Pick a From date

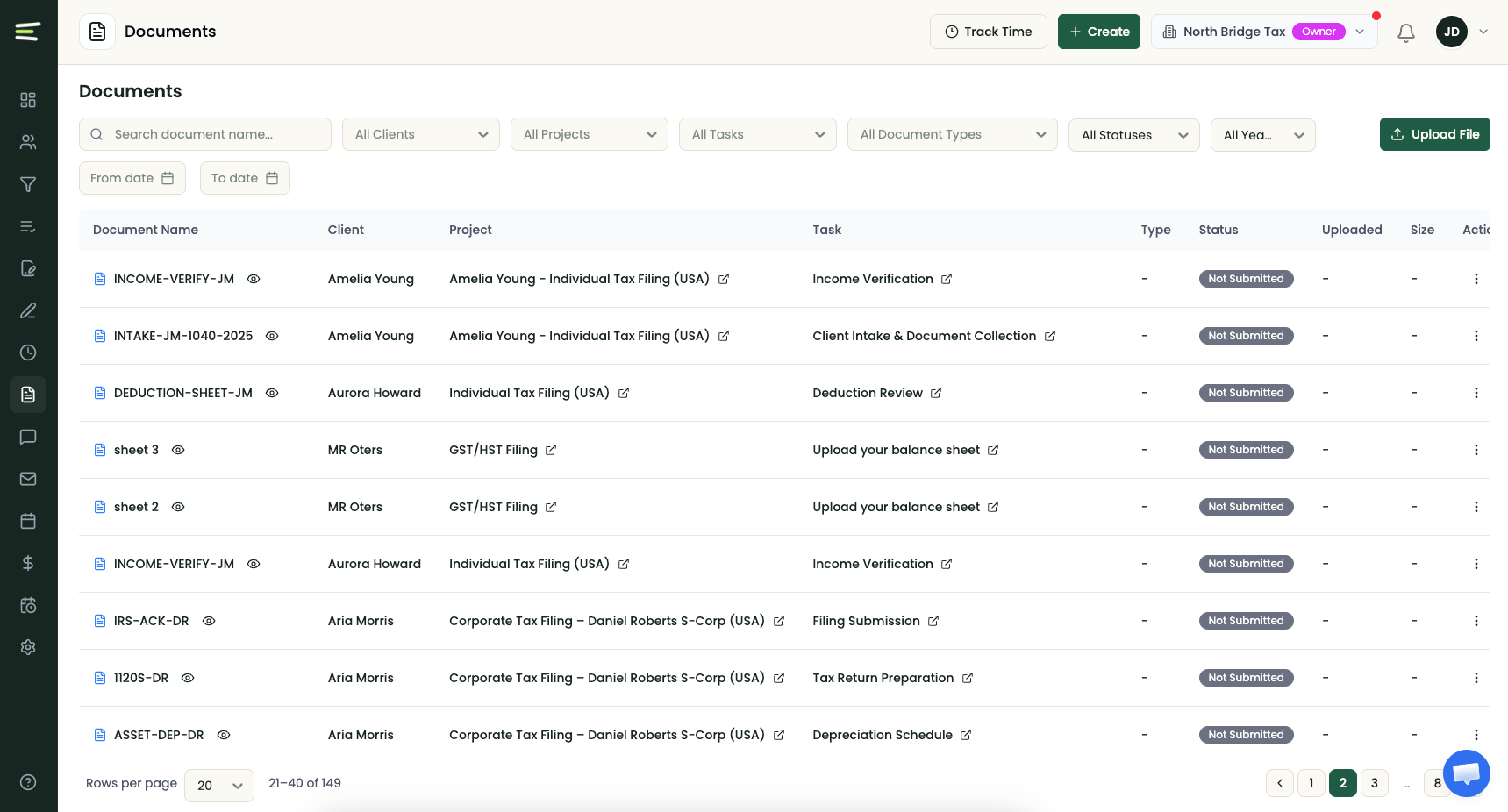click(132, 178)
